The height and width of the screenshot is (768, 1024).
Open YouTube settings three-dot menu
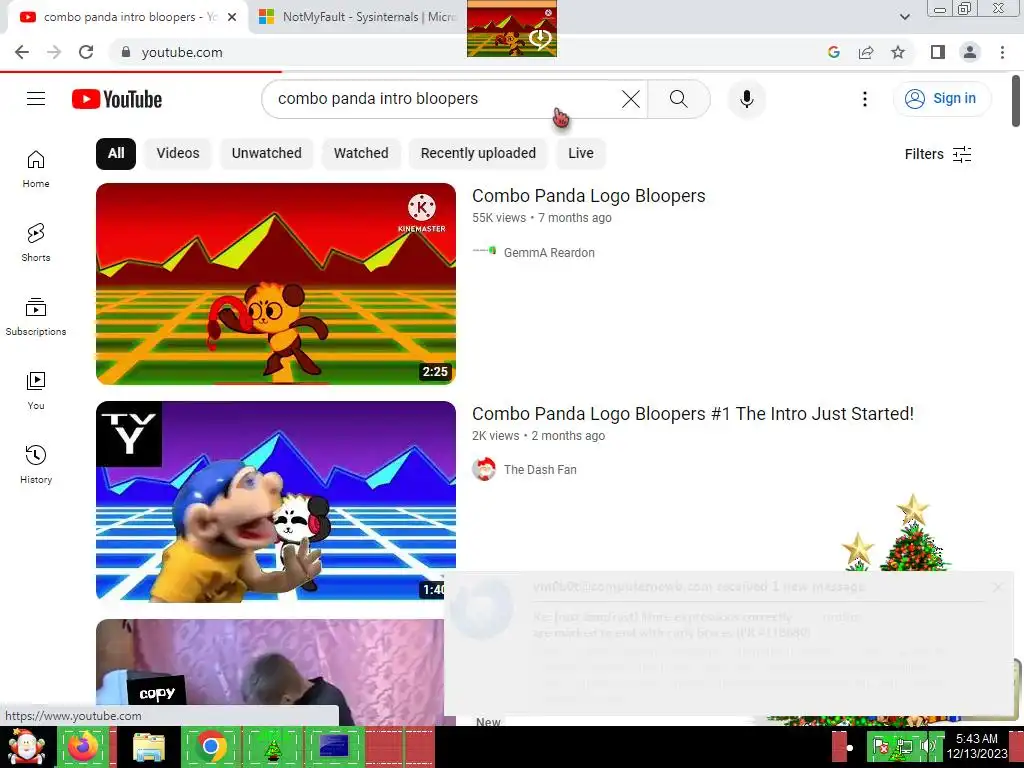[865, 99]
